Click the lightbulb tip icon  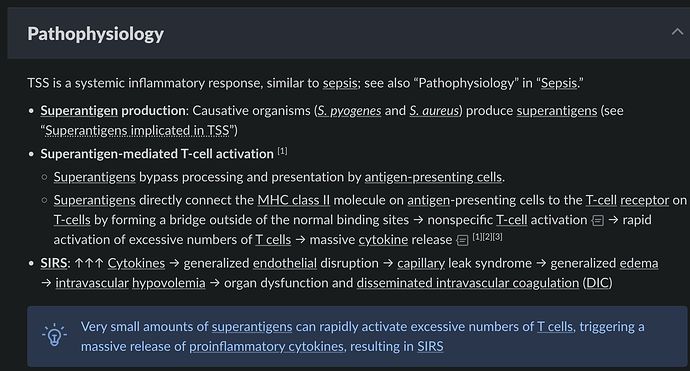tap(54, 335)
